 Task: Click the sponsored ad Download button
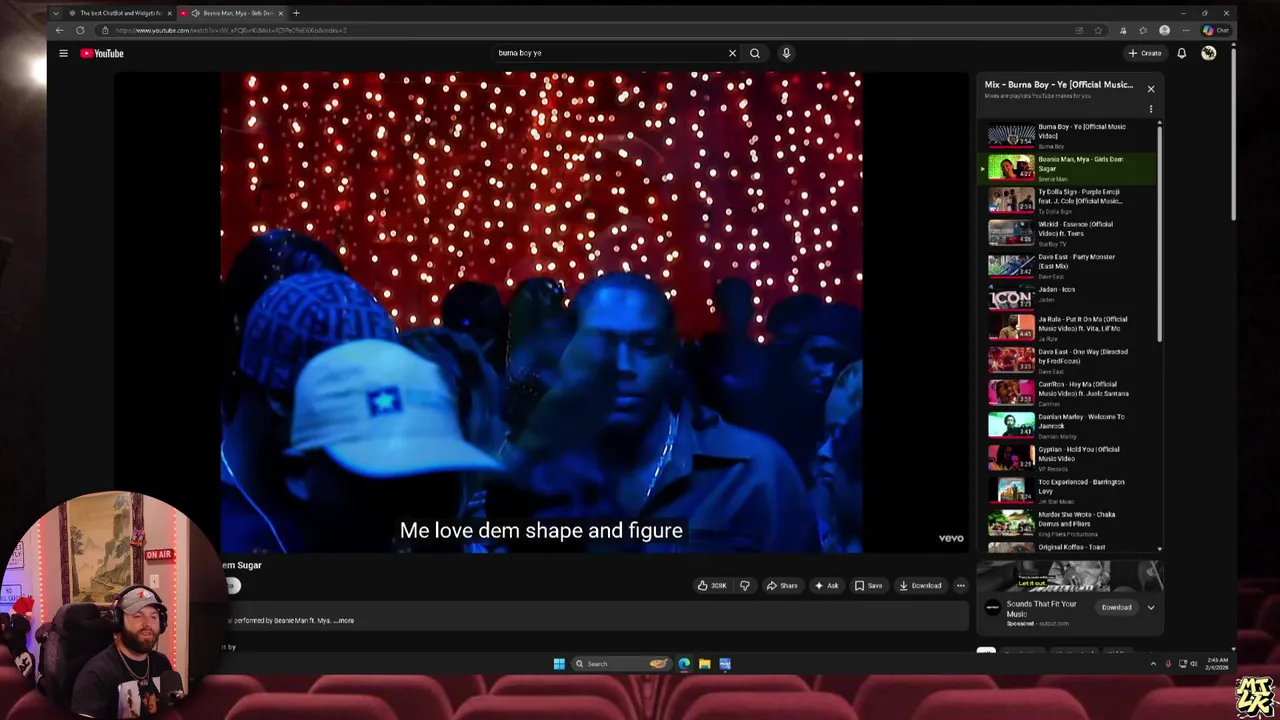1116,607
